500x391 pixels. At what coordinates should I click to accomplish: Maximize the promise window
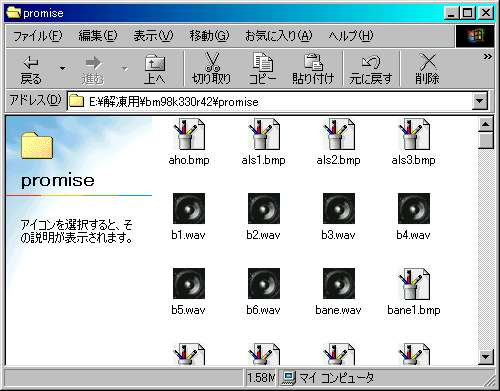pyautogui.click(x=468, y=13)
